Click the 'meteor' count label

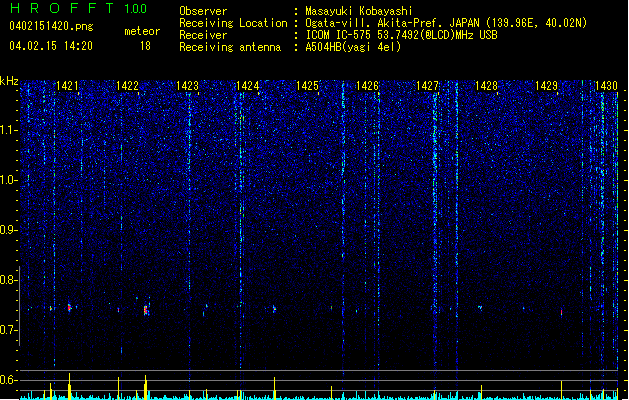coord(142,31)
